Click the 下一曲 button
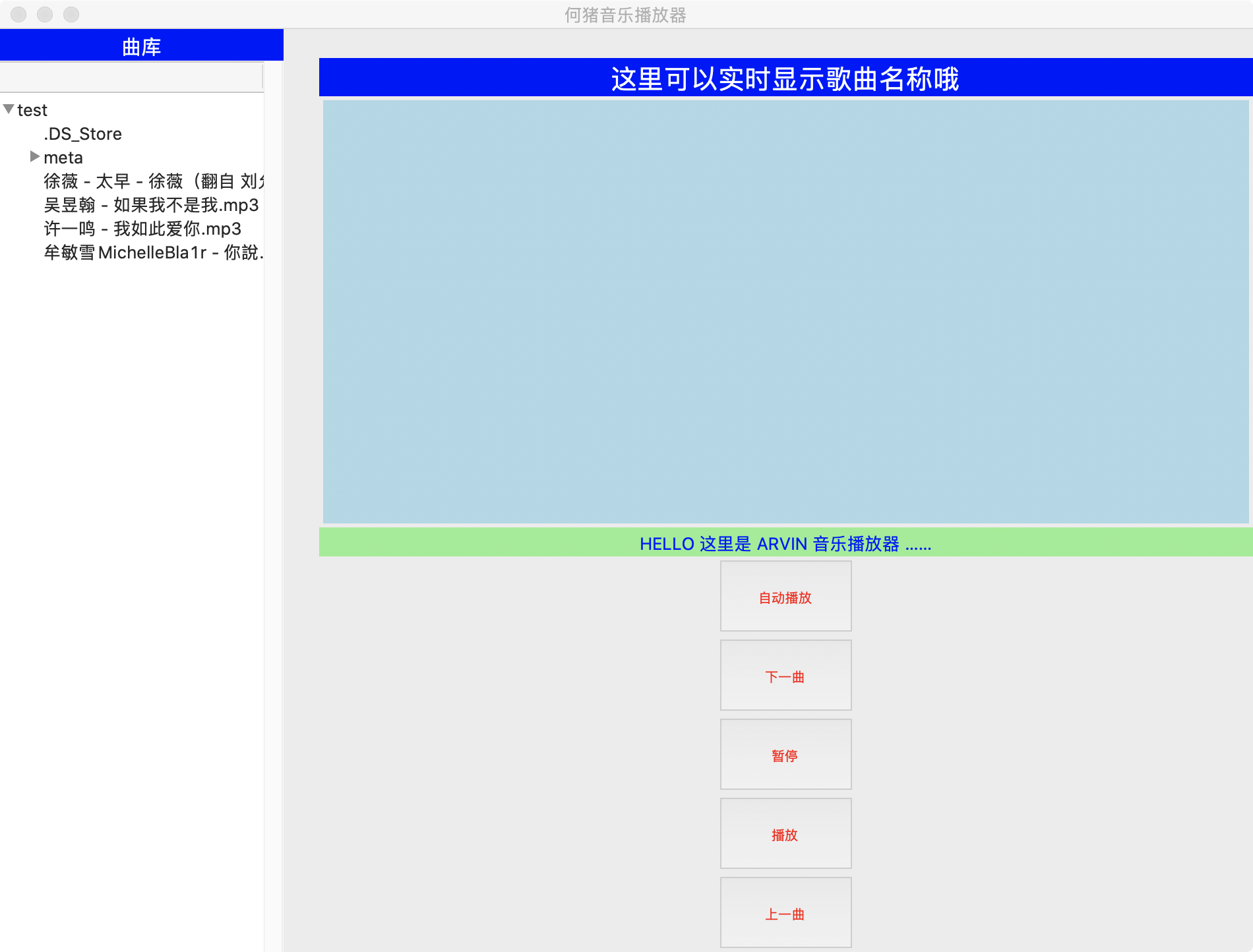The height and width of the screenshot is (952, 1253). (x=785, y=675)
